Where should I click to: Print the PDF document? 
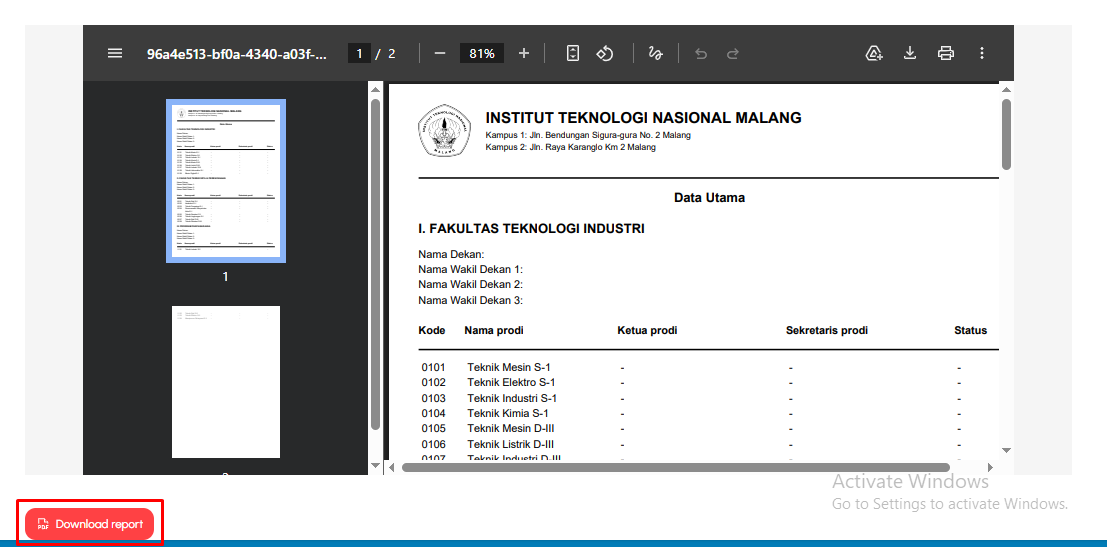(946, 53)
